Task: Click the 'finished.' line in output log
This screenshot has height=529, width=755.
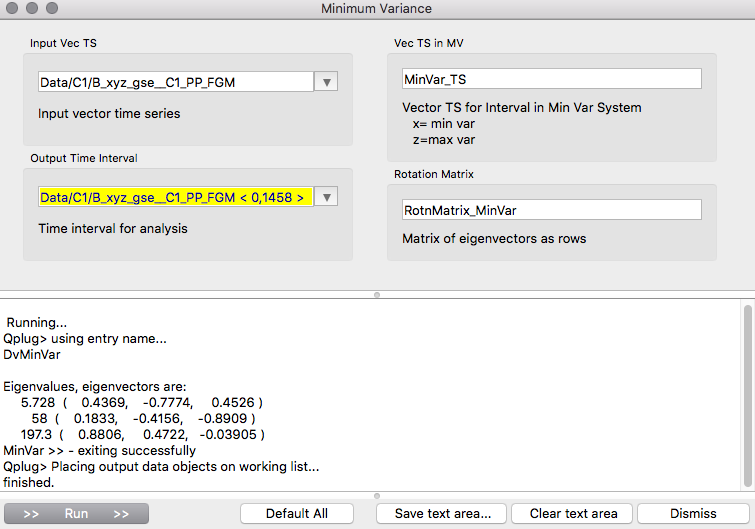Action: (x=29, y=482)
